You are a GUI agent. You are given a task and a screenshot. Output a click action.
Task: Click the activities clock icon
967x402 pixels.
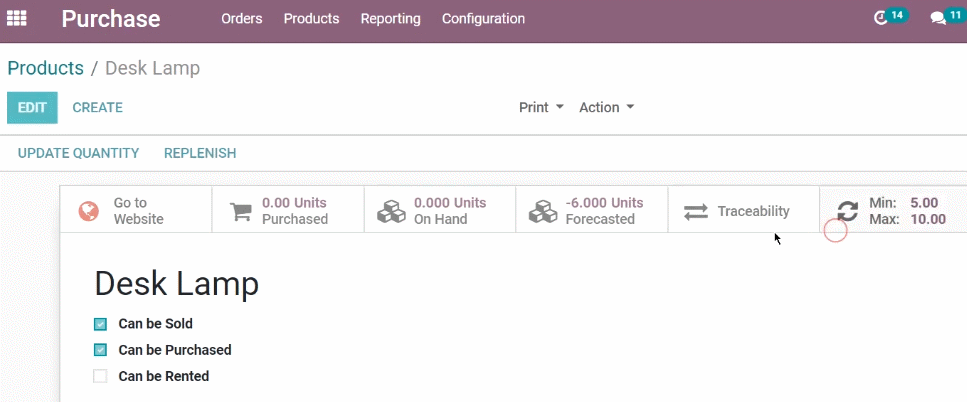tap(881, 19)
